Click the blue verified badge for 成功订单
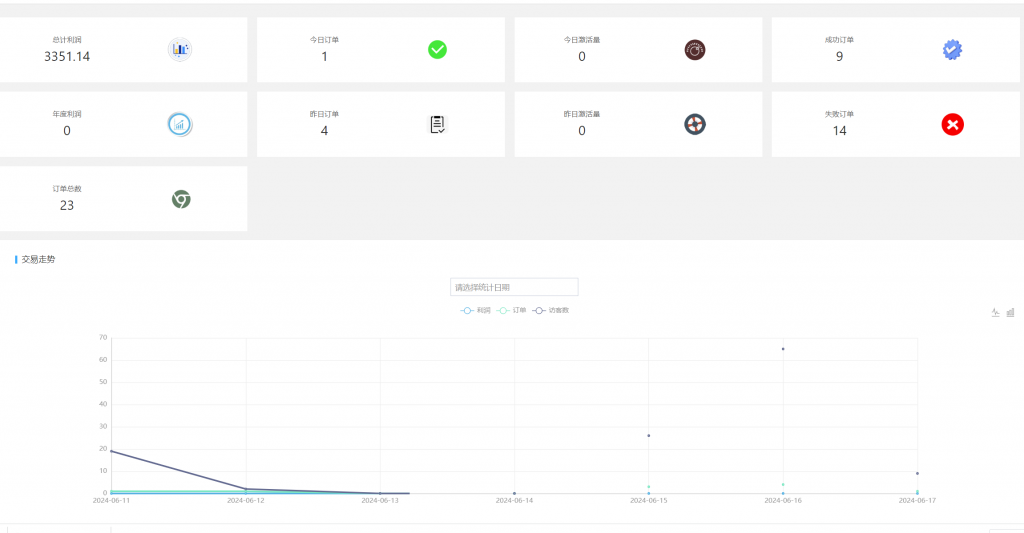Viewport: 1024px width, 533px height. (953, 49)
